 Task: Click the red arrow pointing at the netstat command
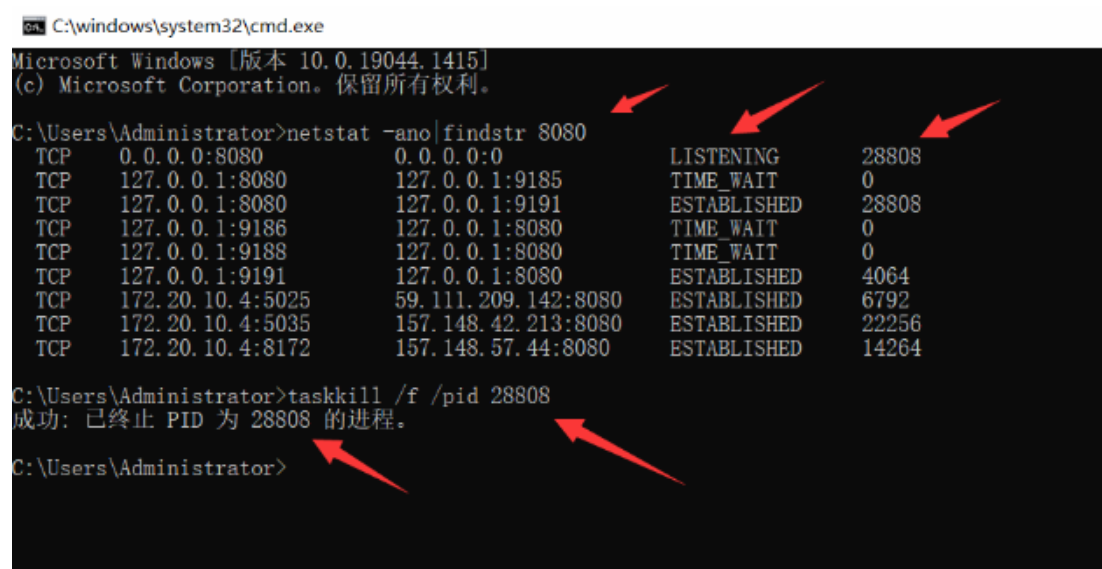640,100
